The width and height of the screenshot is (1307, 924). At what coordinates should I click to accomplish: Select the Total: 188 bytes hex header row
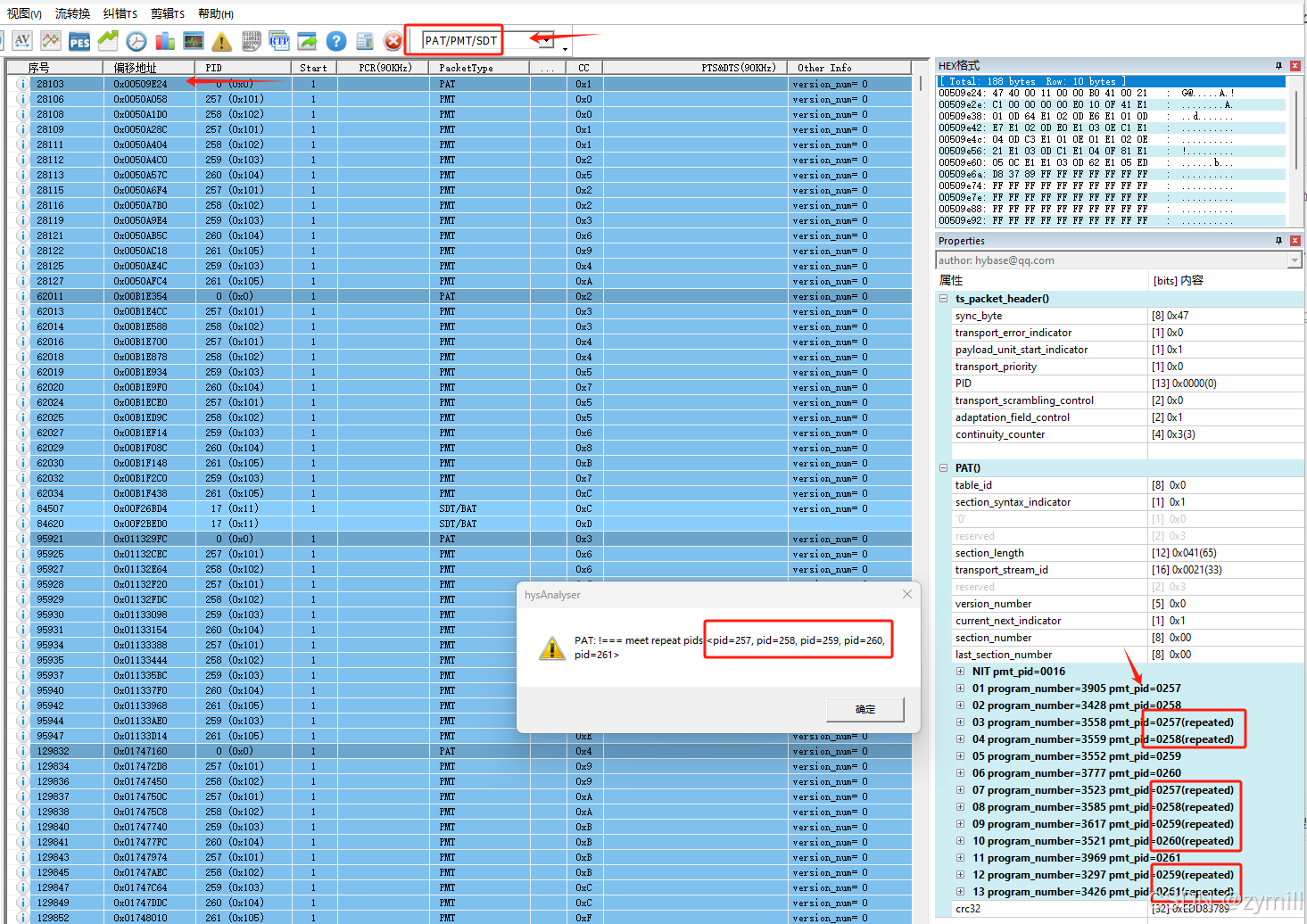pyautogui.click(x=1111, y=81)
